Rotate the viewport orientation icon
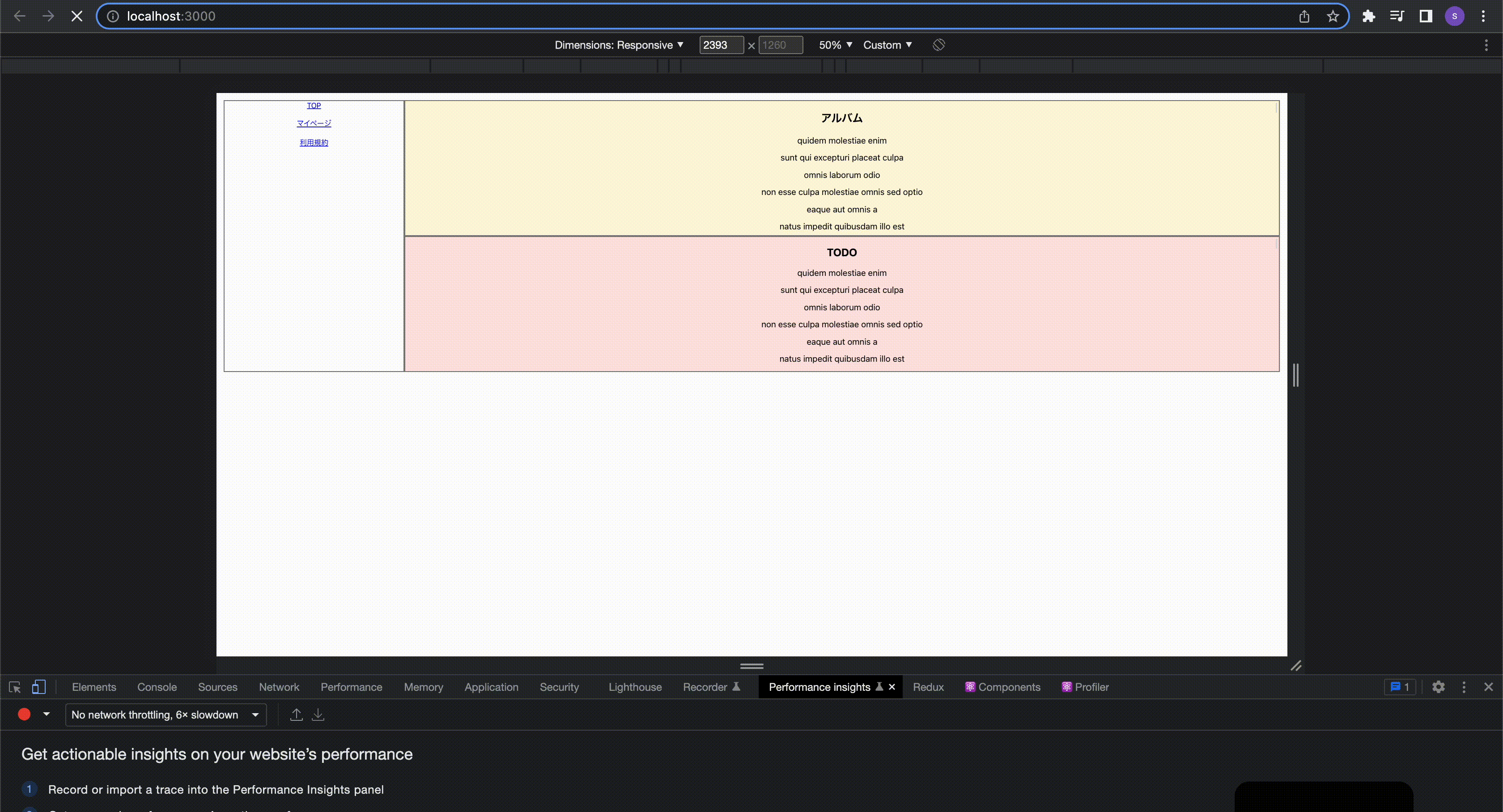Viewport: 1503px width, 812px height. point(939,45)
